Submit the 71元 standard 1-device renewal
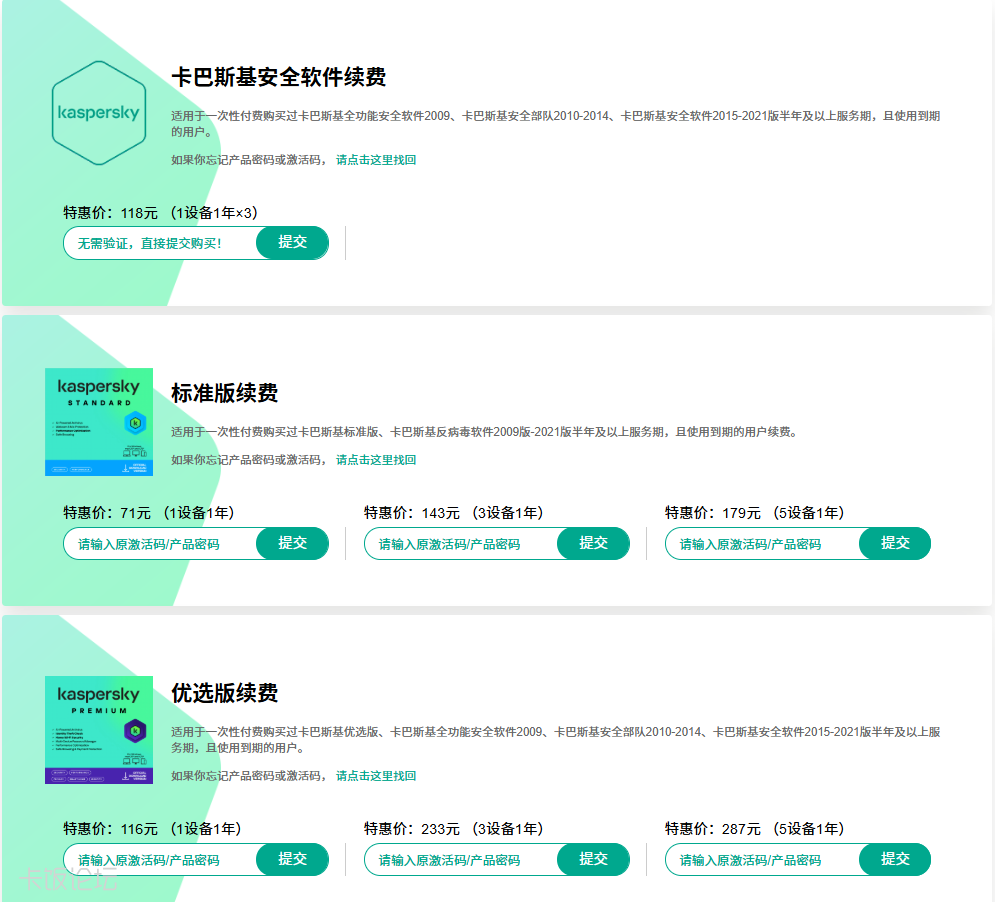The image size is (995, 902). (x=293, y=543)
